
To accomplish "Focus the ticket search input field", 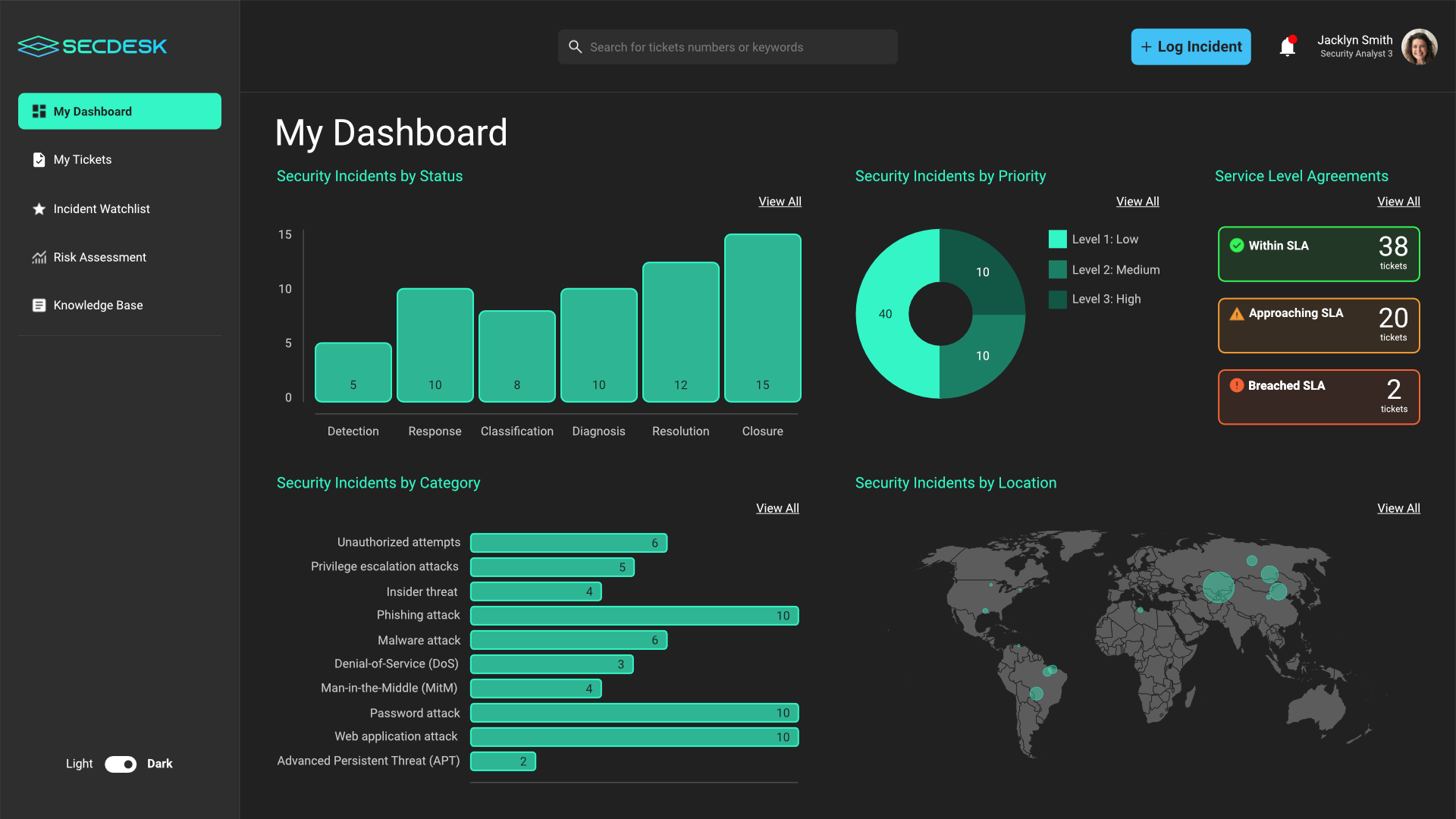I will click(x=728, y=47).
